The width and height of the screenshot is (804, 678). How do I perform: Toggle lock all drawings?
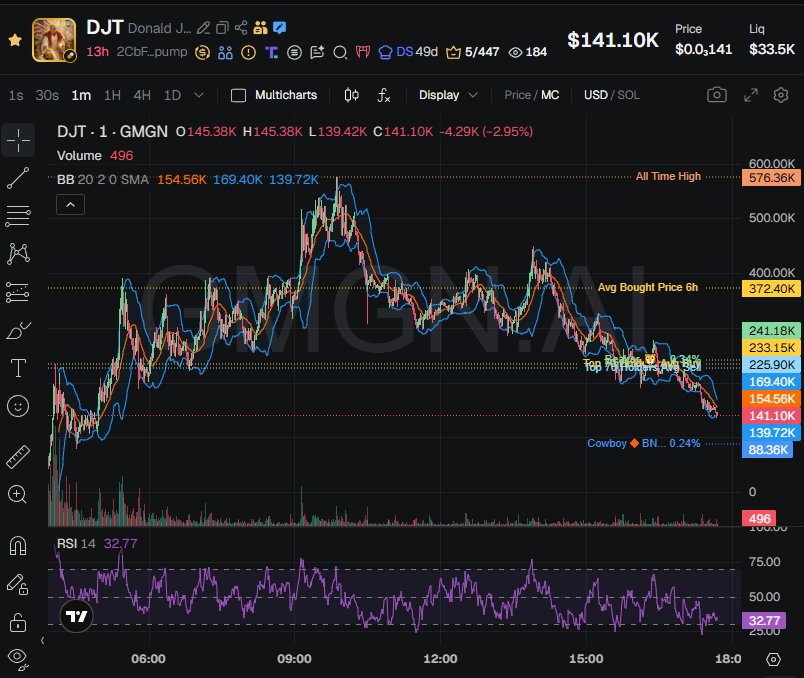click(x=18, y=623)
